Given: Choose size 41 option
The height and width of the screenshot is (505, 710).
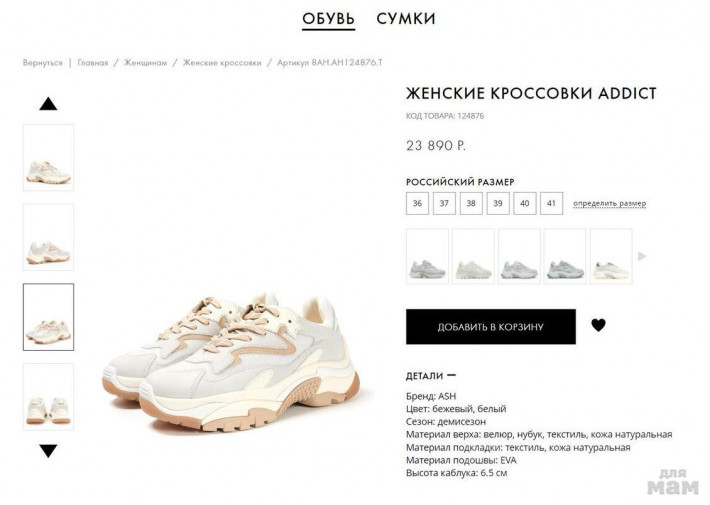Looking at the screenshot, I should 552,203.
